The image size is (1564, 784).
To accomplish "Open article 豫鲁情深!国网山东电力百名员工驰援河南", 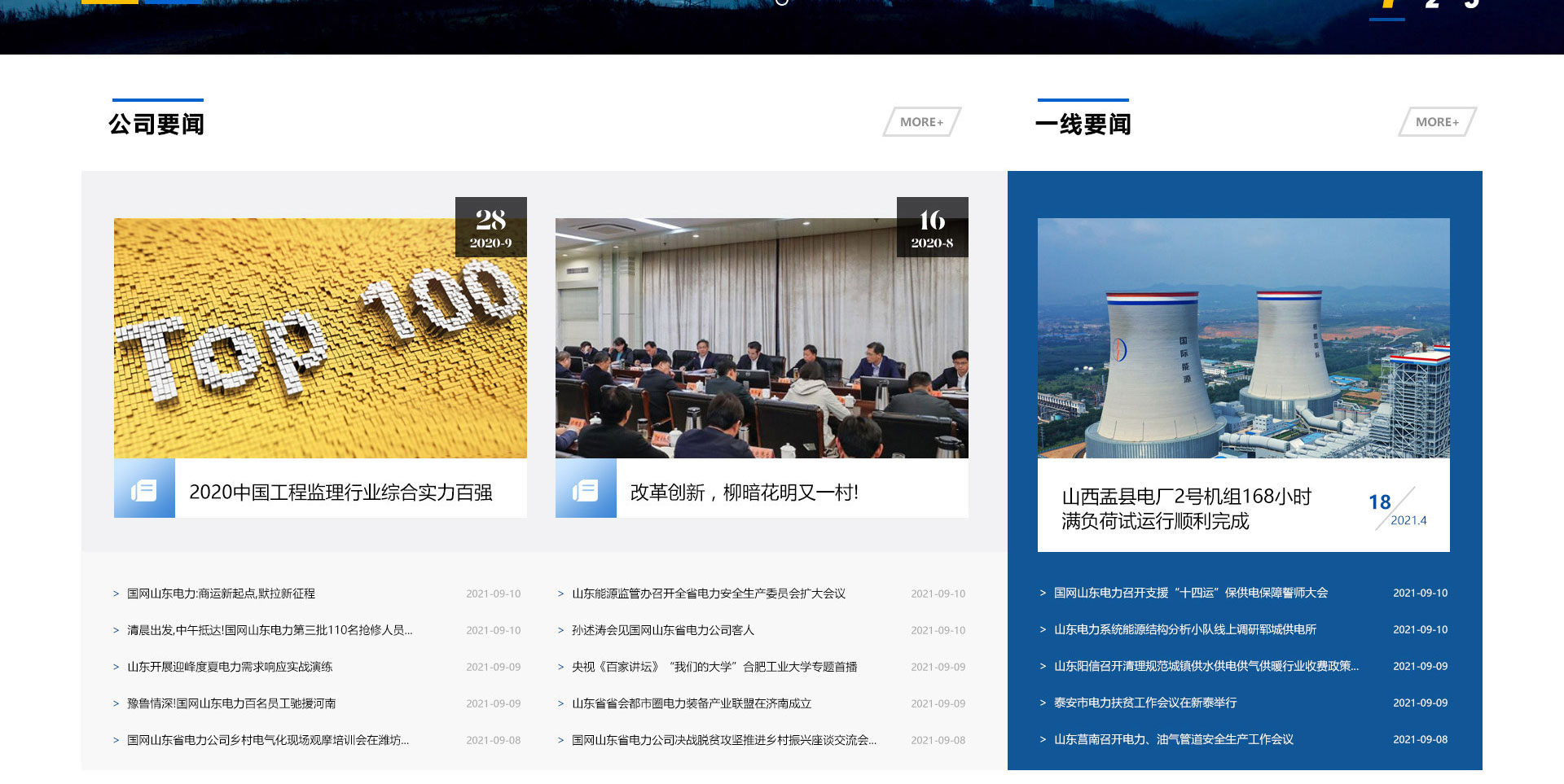I will pos(231,703).
